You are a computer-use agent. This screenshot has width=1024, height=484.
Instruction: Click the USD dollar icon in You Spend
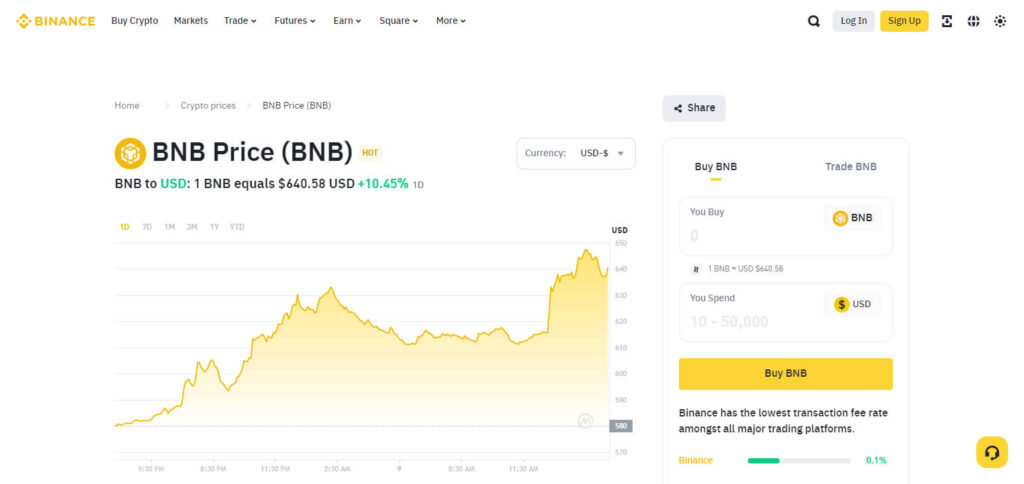click(x=842, y=304)
